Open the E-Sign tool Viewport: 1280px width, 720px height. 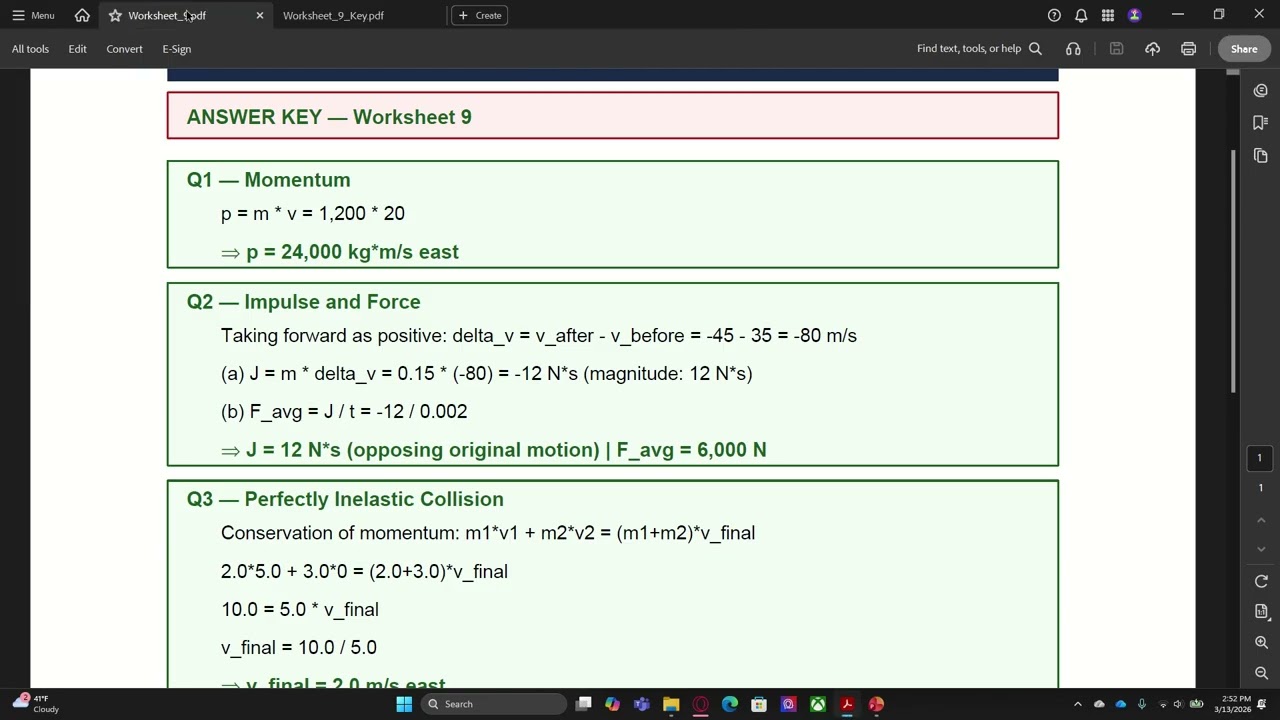[176, 48]
